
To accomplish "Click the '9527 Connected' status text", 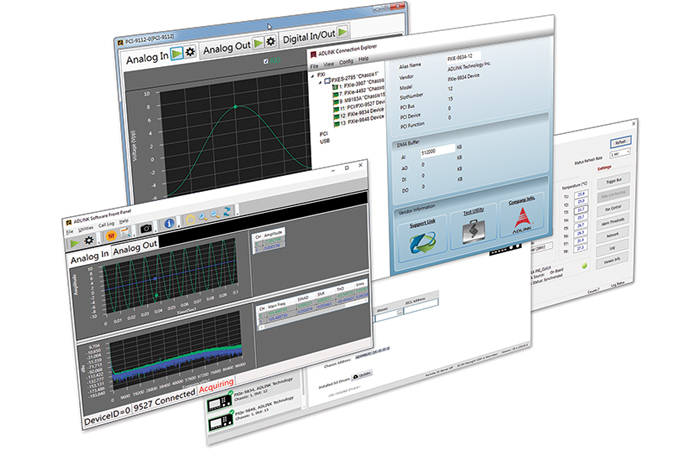I will tap(164, 401).
